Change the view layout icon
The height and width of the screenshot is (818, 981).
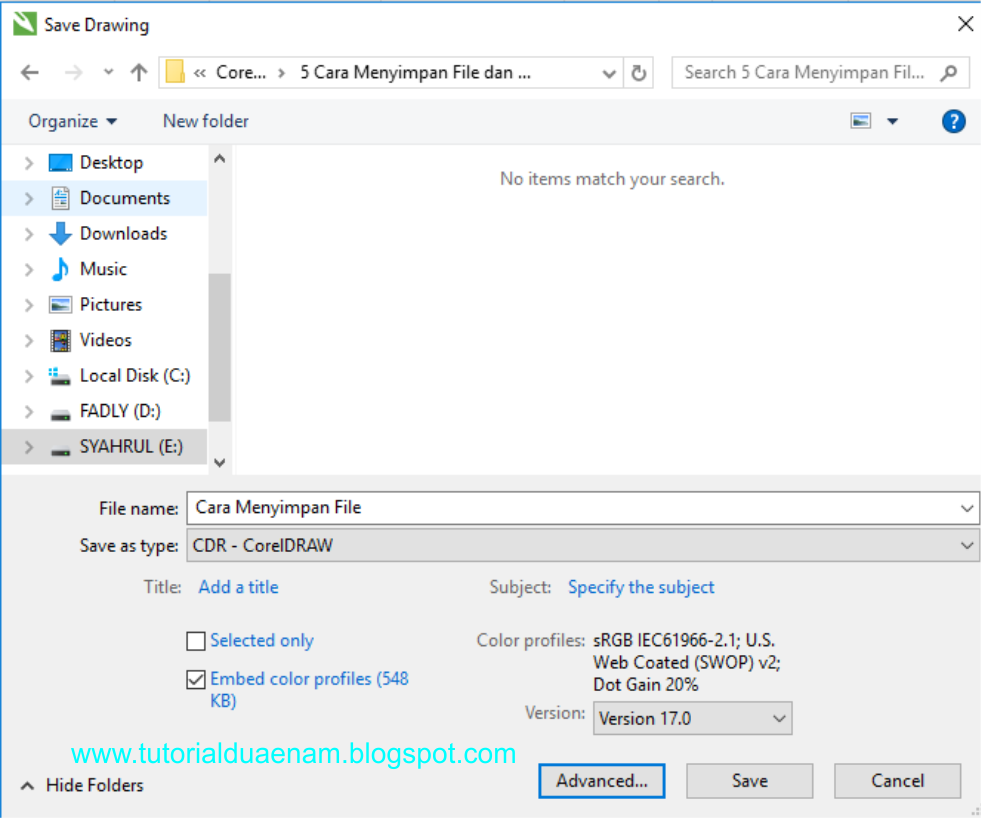click(x=861, y=121)
